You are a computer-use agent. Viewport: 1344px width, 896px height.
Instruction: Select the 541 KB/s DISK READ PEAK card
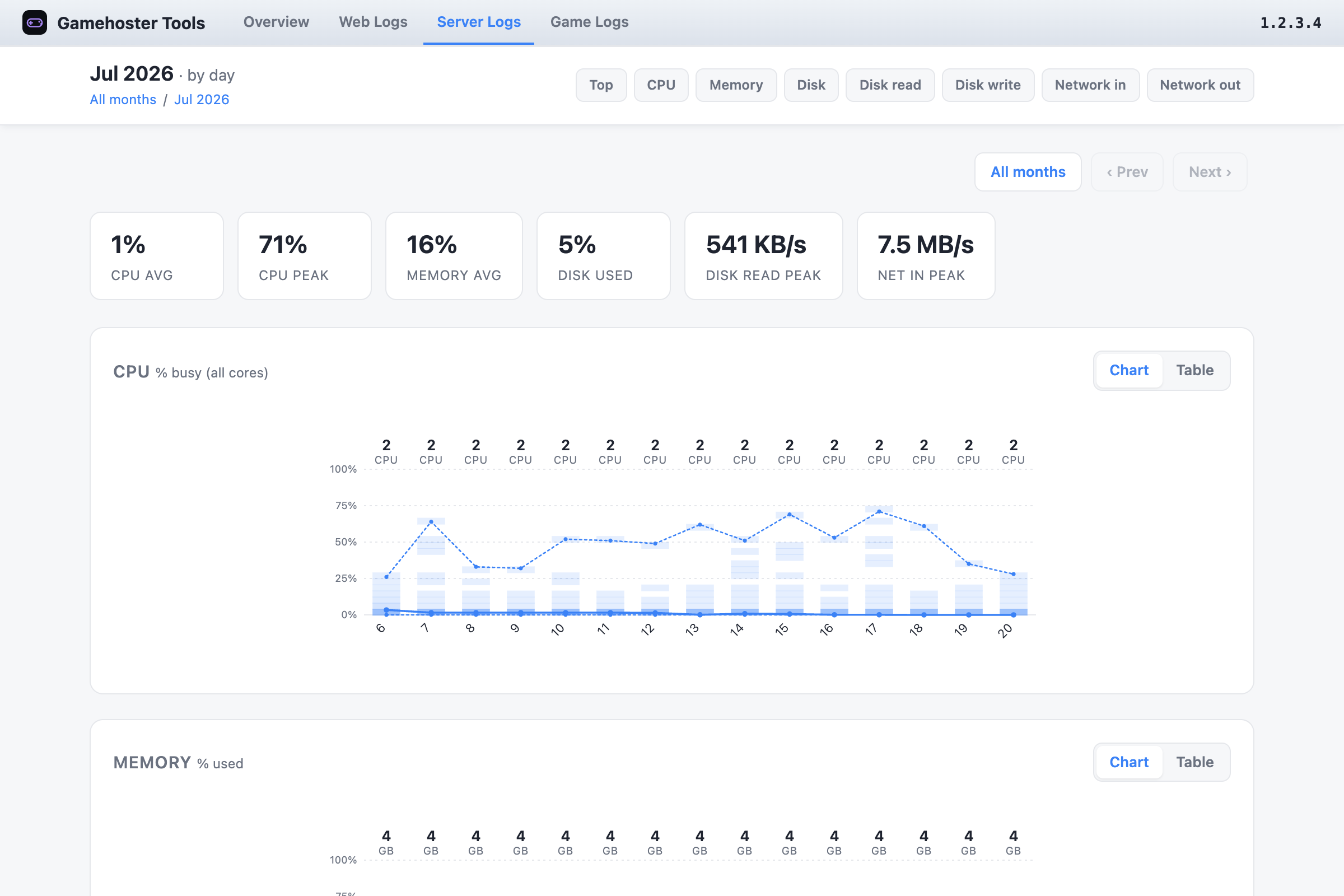(763, 256)
